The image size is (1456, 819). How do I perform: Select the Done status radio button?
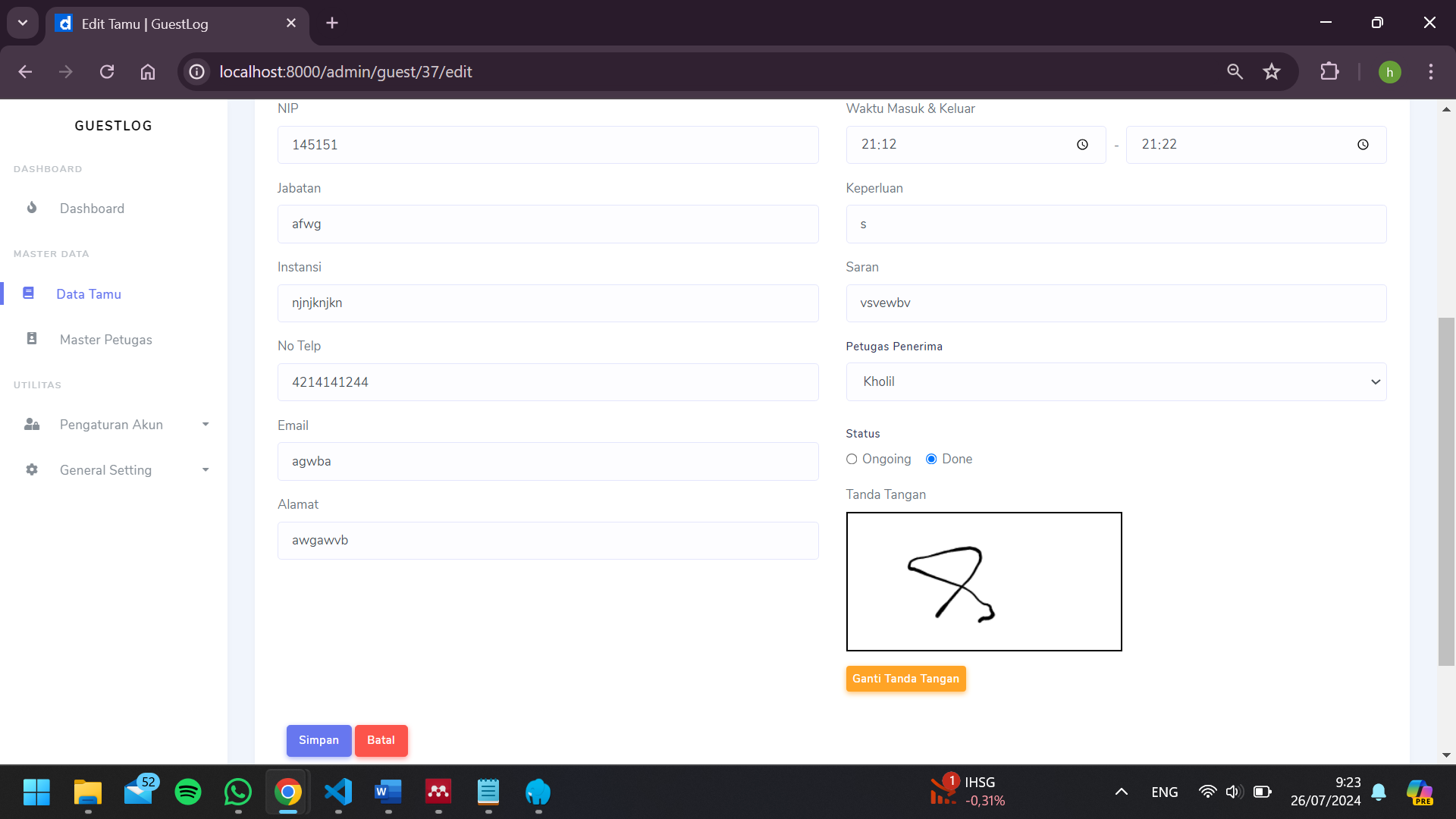[931, 460]
